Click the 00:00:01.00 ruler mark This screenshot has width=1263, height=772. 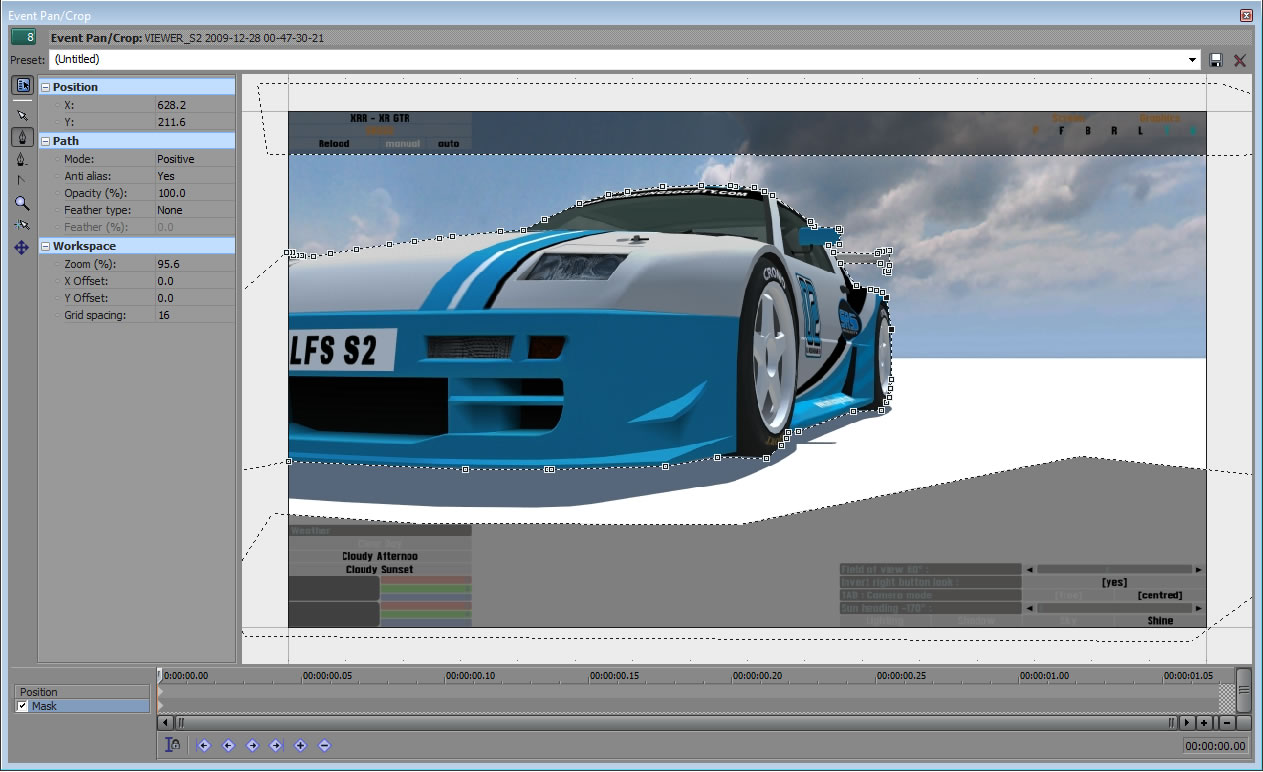pos(1045,676)
